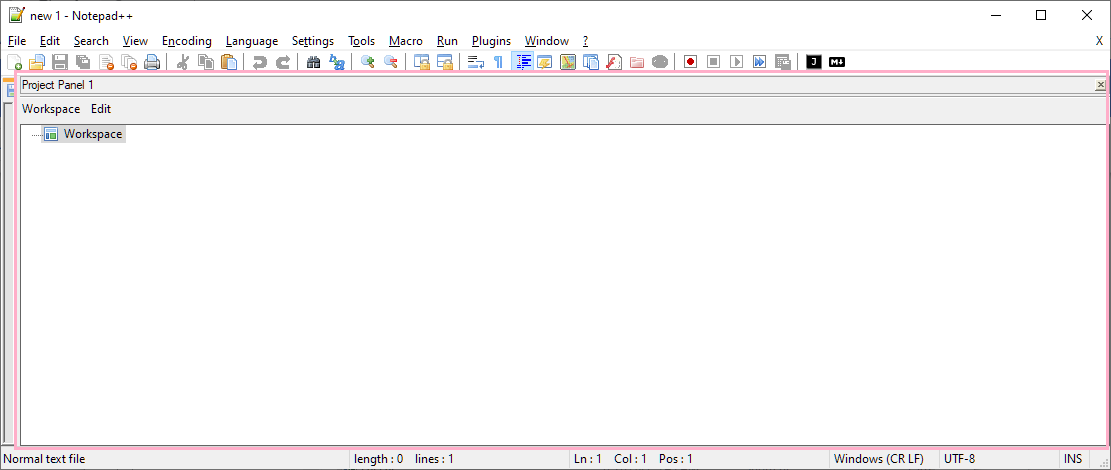1111x470 pixels.
Task: Start macro recording with red dot icon
Action: (691, 62)
